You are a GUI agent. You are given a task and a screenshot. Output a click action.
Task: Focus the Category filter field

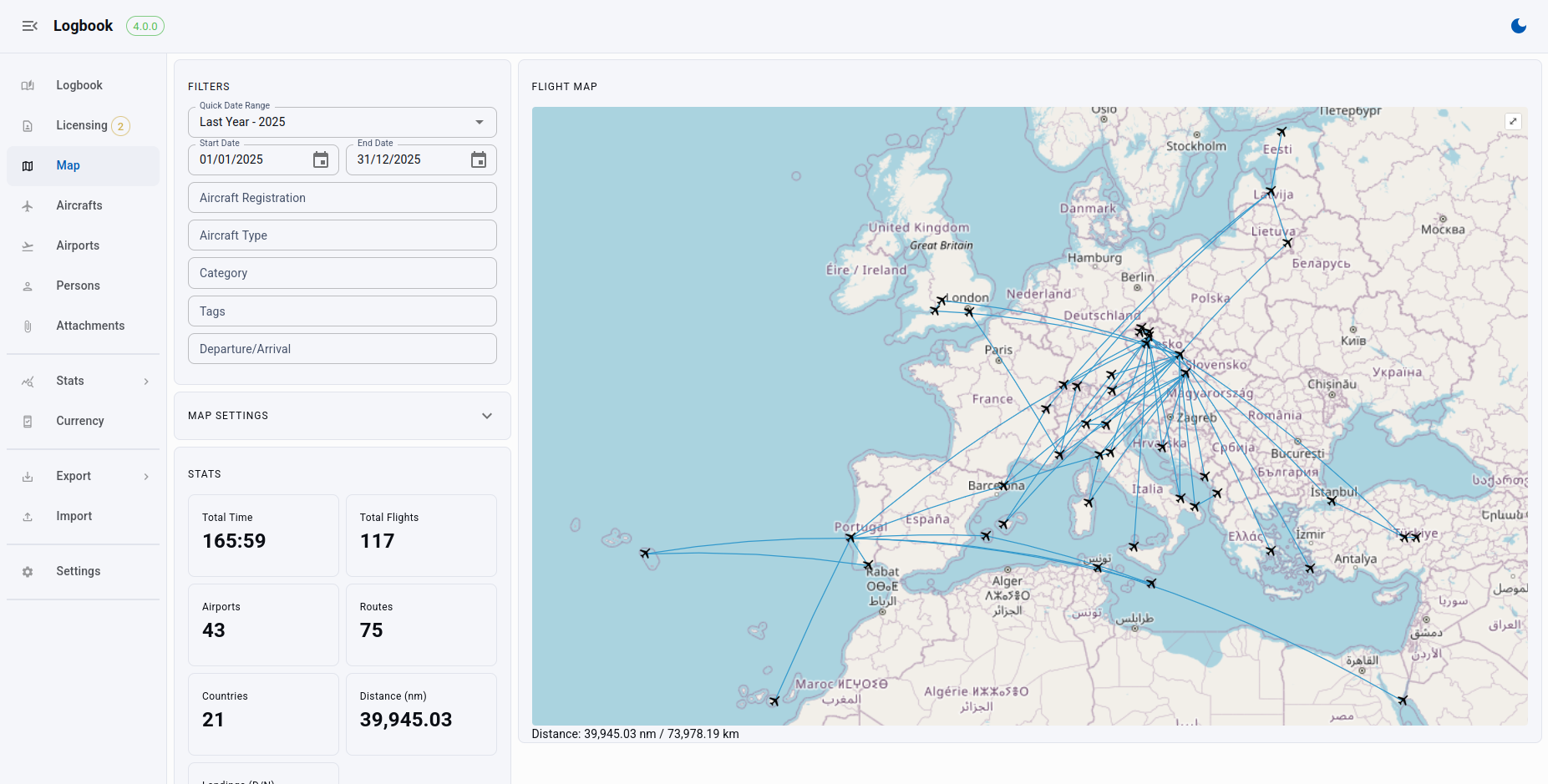(343, 273)
